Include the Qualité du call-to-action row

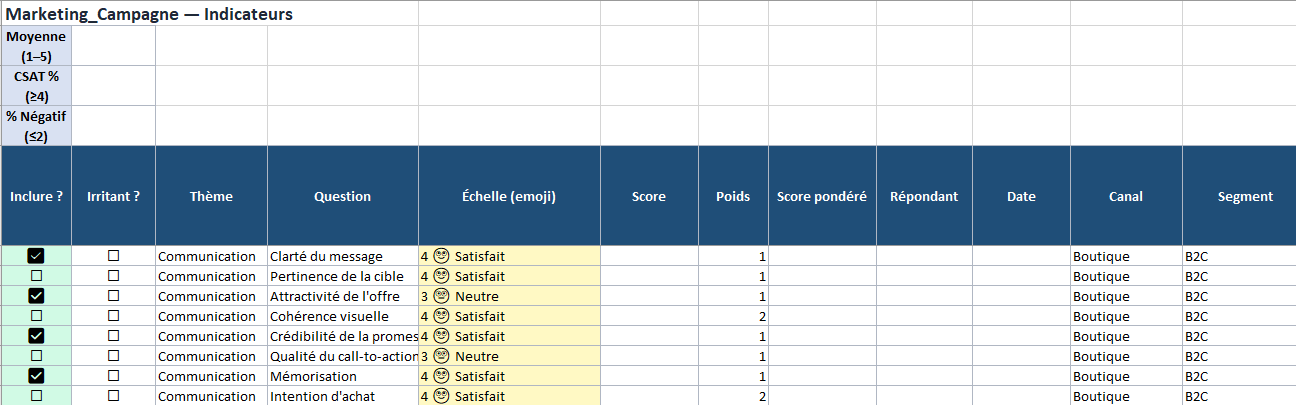(x=37, y=356)
